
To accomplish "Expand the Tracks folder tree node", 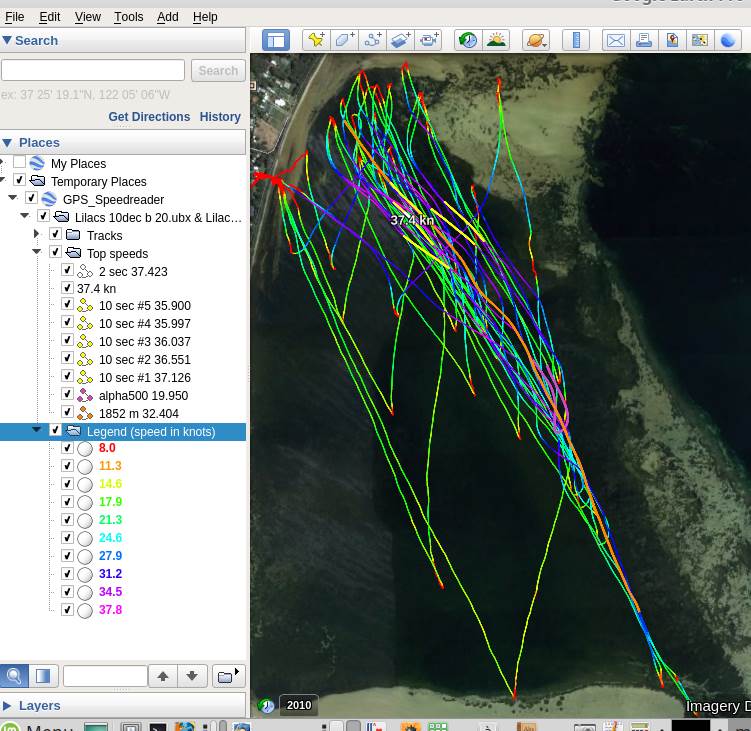I will pos(37,235).
